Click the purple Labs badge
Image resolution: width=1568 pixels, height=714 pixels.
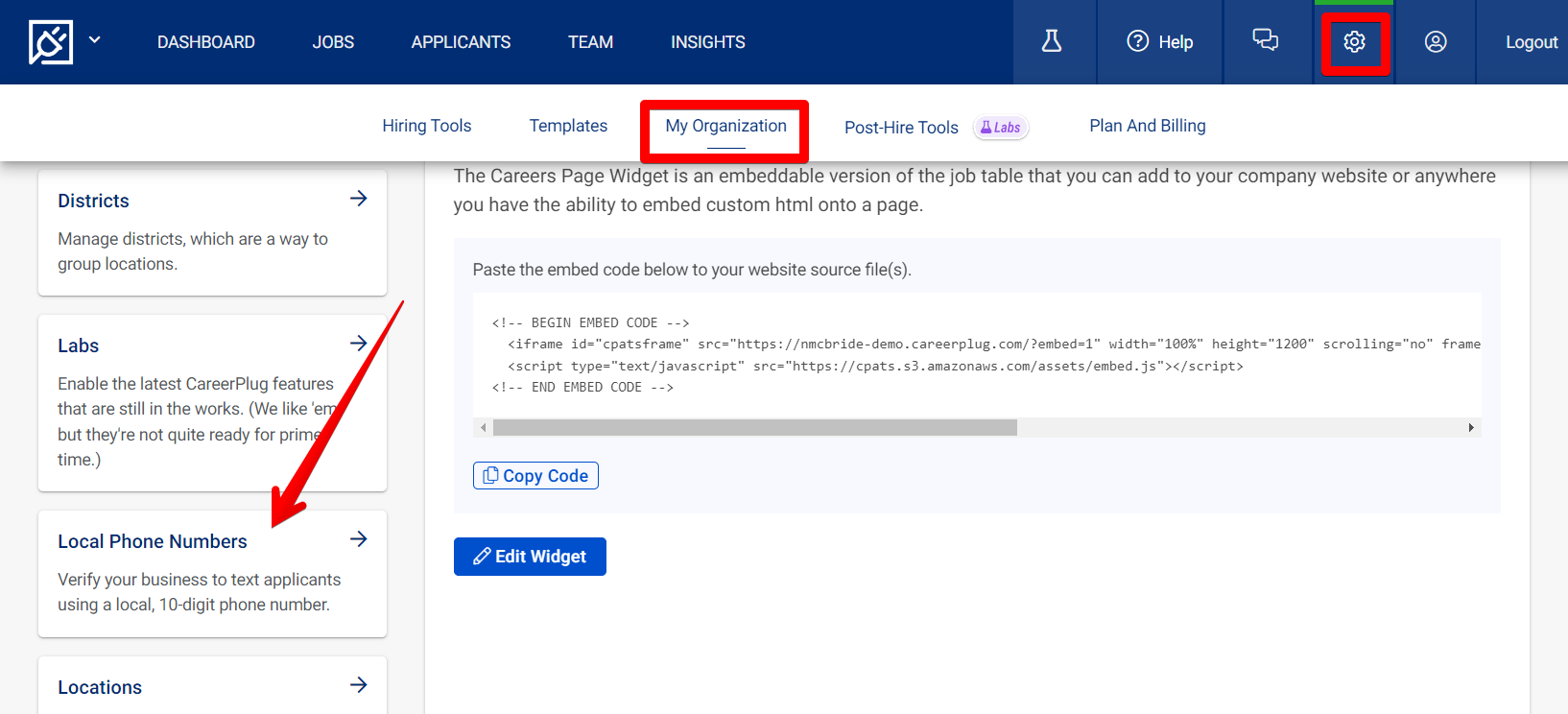(1001, 128)
